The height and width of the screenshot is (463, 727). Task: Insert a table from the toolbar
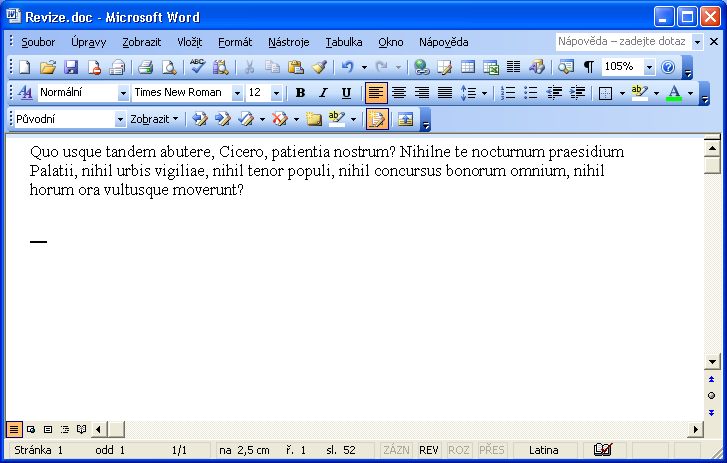click(467, 68)
